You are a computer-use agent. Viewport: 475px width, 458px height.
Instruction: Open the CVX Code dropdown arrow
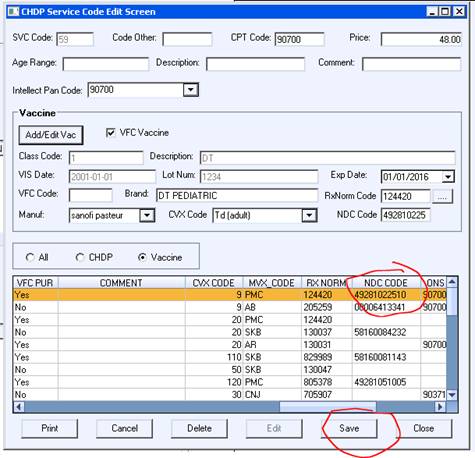coord(309,215)
